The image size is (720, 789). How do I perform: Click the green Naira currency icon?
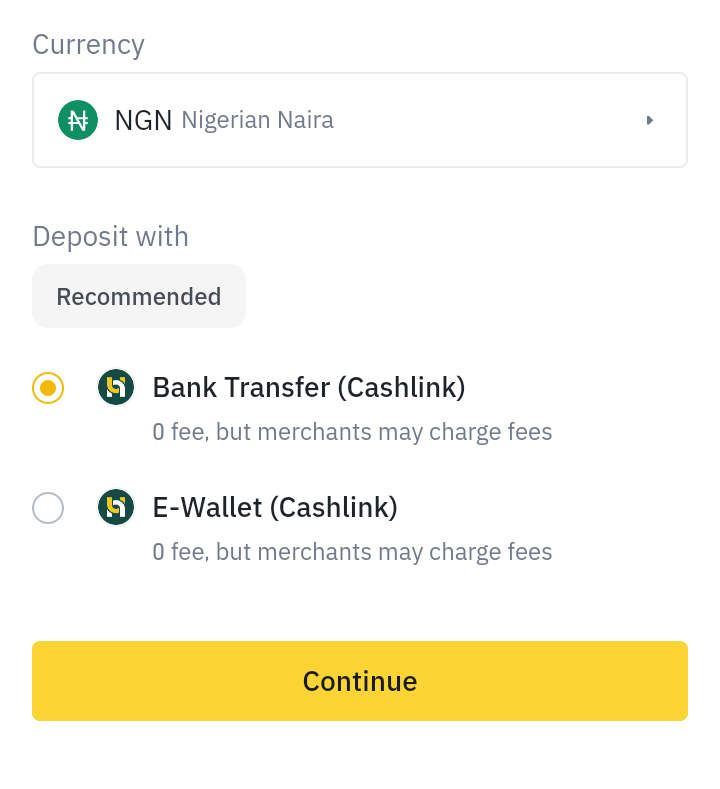coord(77,120)
